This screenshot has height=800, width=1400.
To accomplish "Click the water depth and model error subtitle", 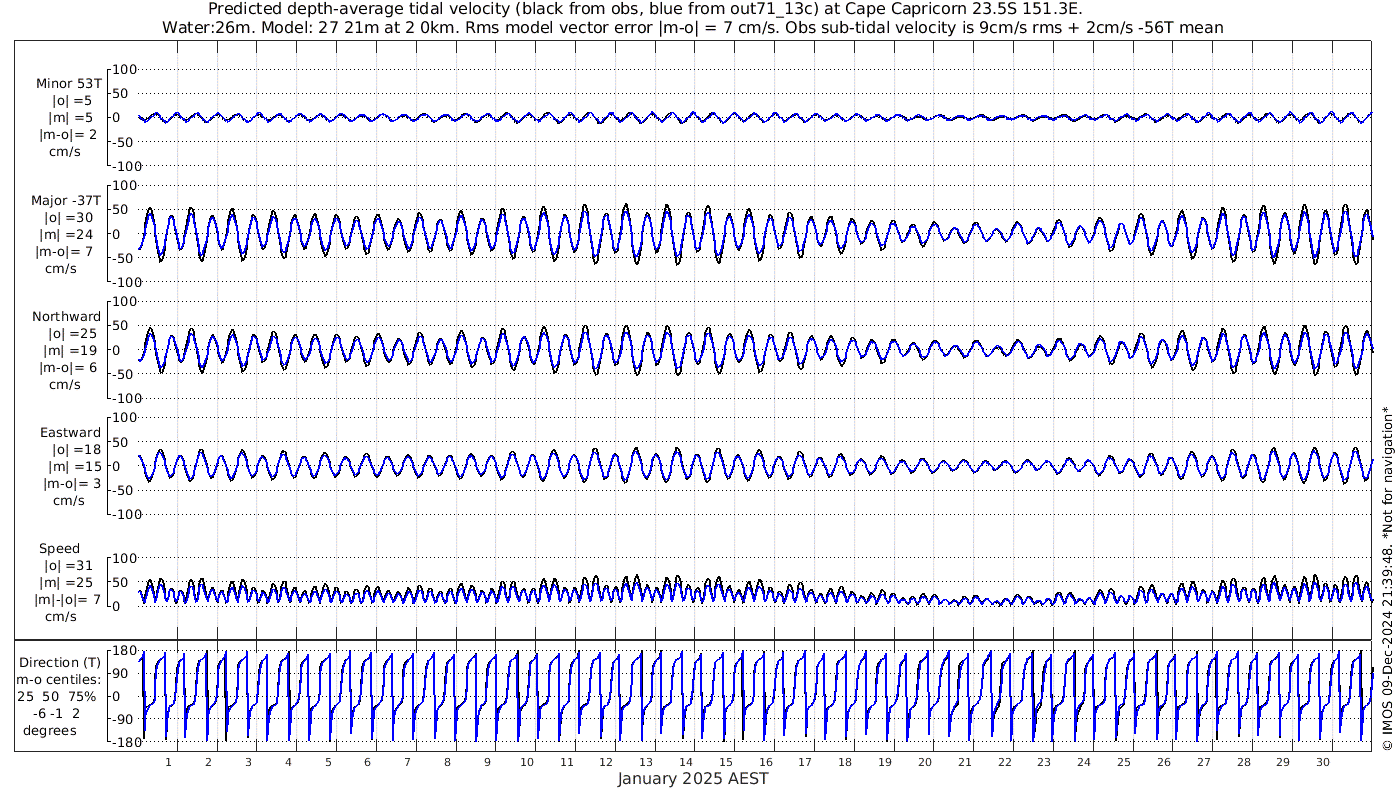I will 692,27.
